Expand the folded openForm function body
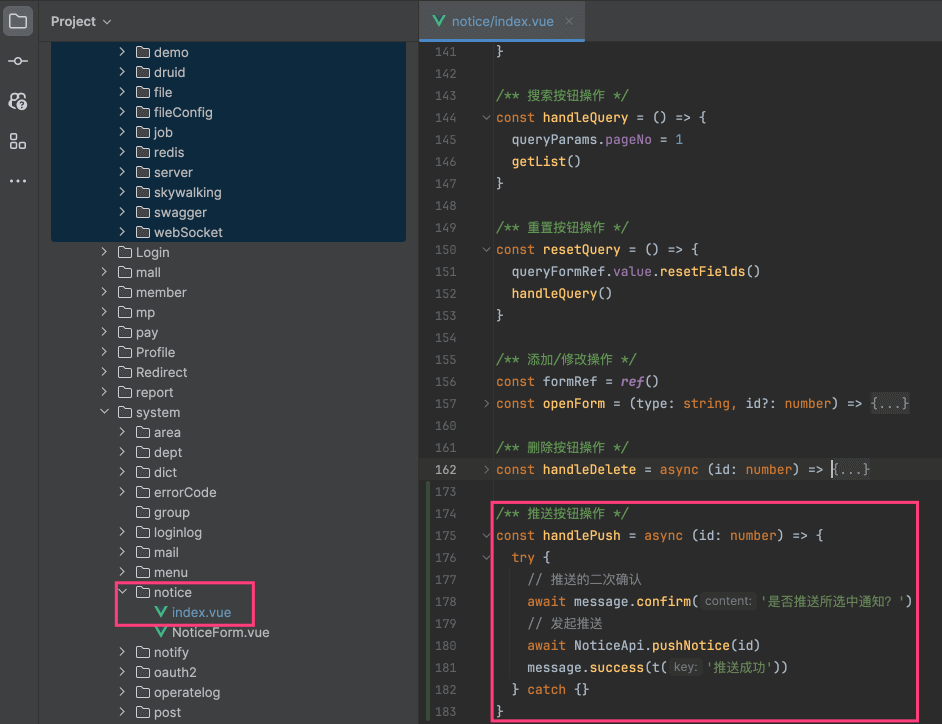Viewport: 942px width, 724px height. point(889,403)
